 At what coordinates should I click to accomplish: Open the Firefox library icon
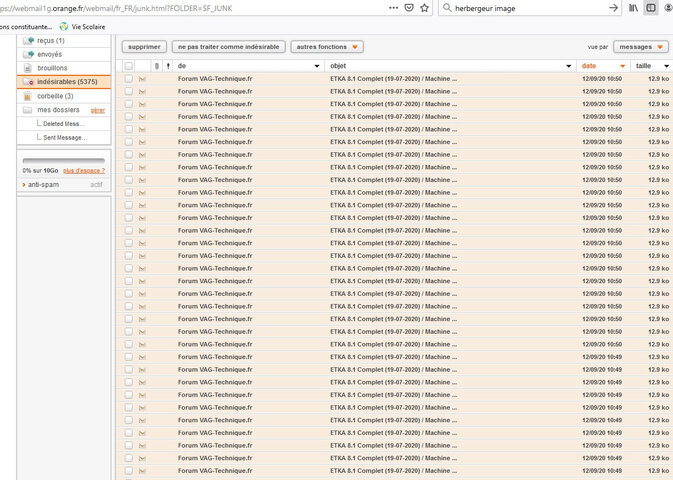634,8
